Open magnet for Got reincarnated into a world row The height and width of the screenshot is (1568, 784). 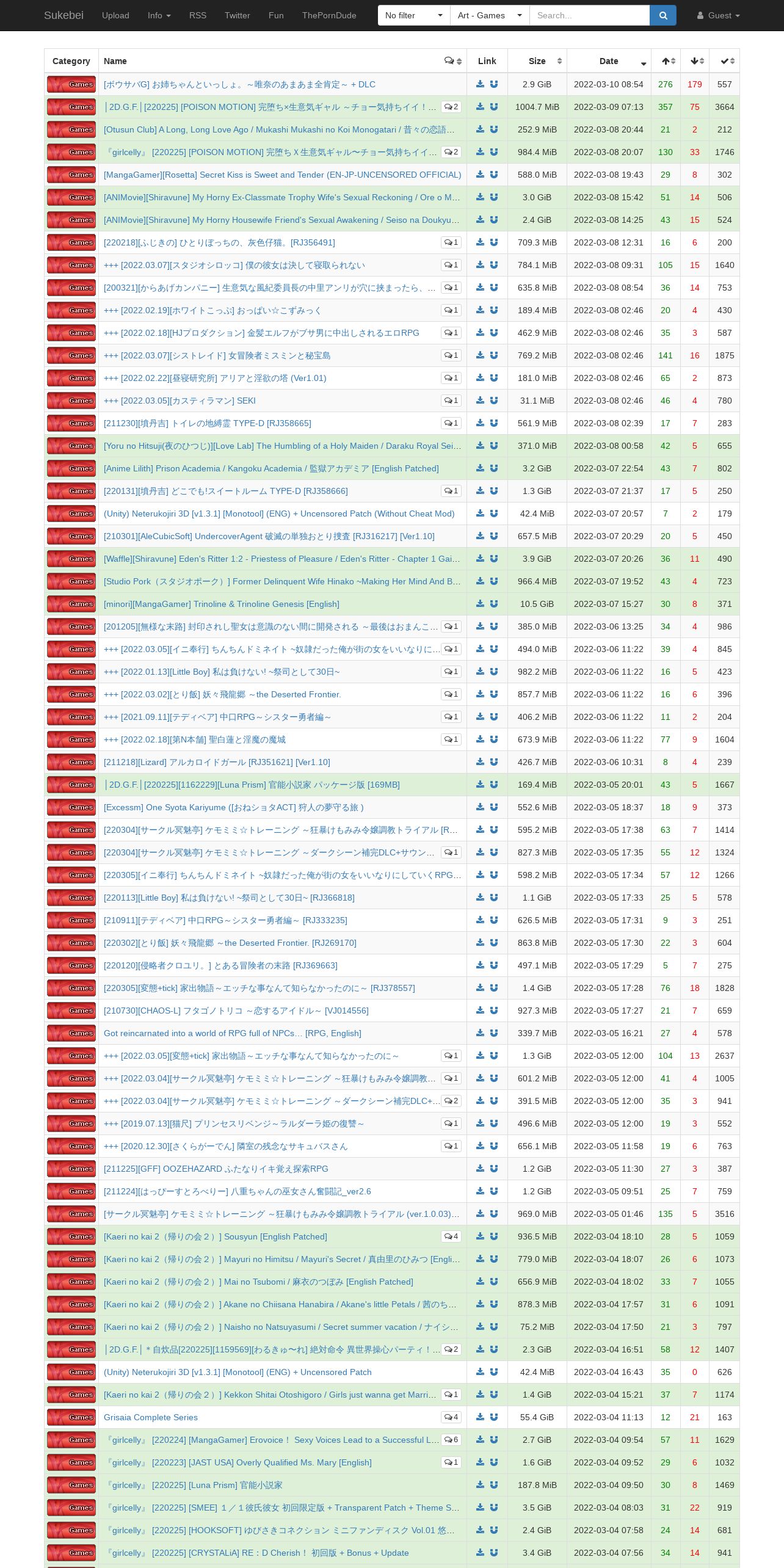(x=494, y=1033)
